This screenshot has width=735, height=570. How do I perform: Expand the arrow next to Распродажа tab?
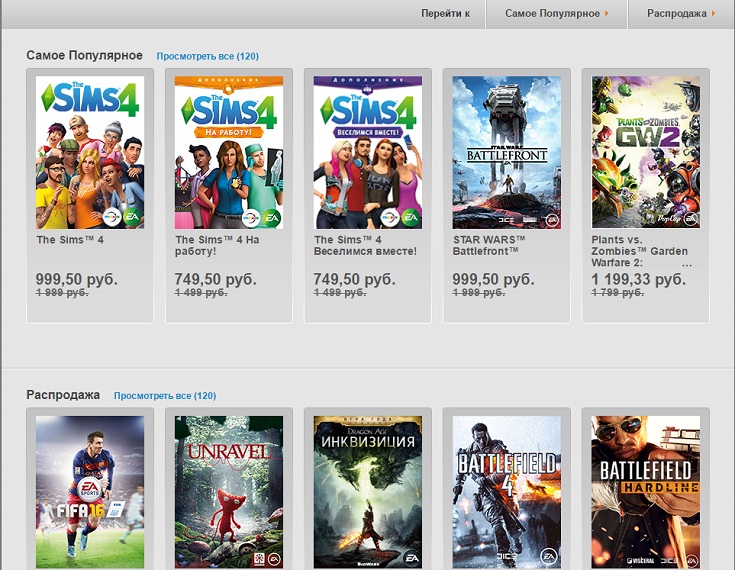713,14
